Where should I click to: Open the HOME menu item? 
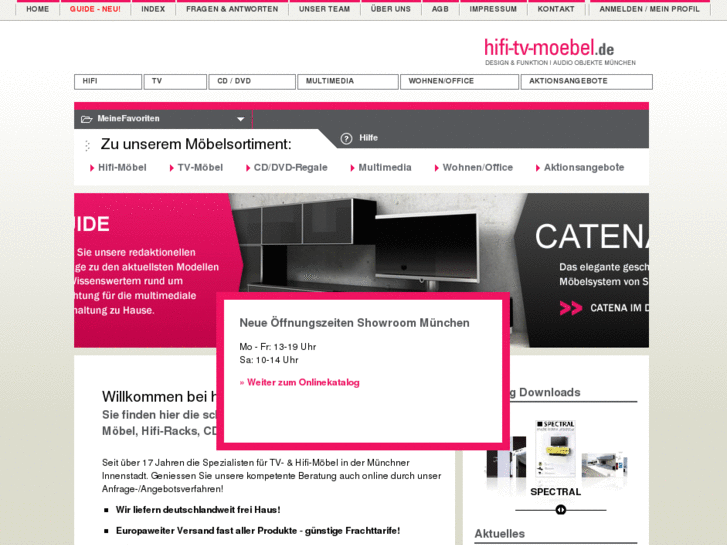[38, 9]
